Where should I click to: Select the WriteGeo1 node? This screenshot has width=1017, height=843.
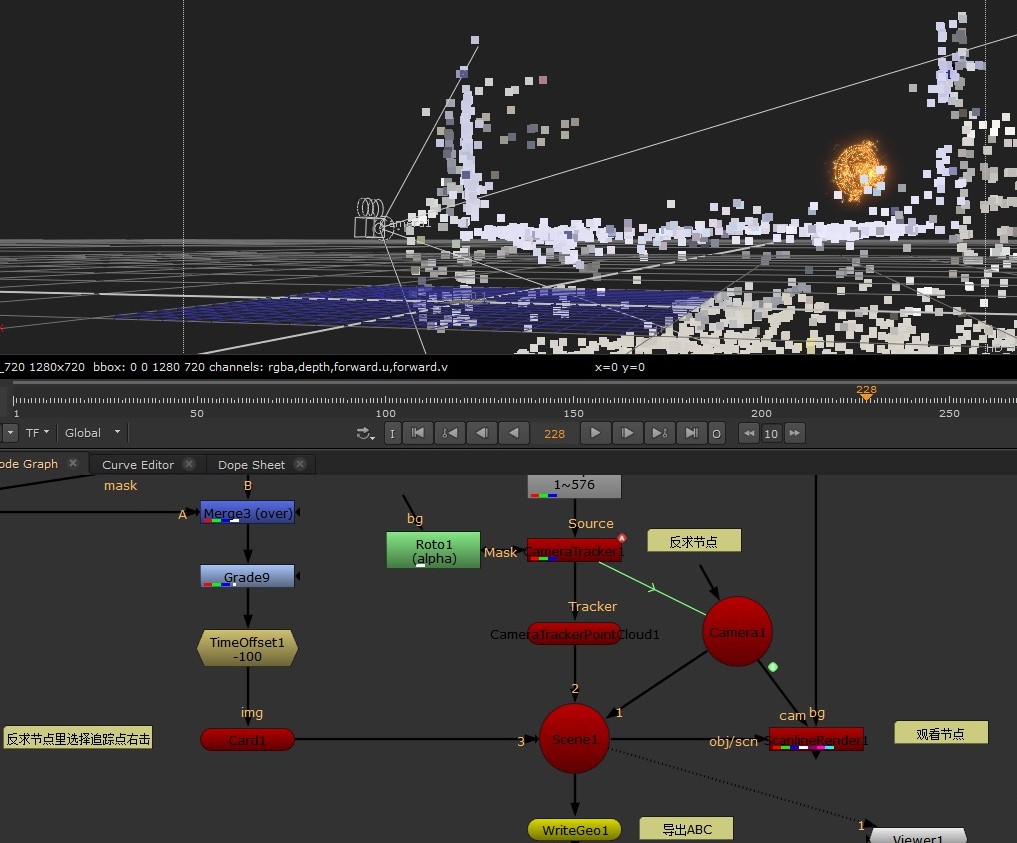[574, 830]
